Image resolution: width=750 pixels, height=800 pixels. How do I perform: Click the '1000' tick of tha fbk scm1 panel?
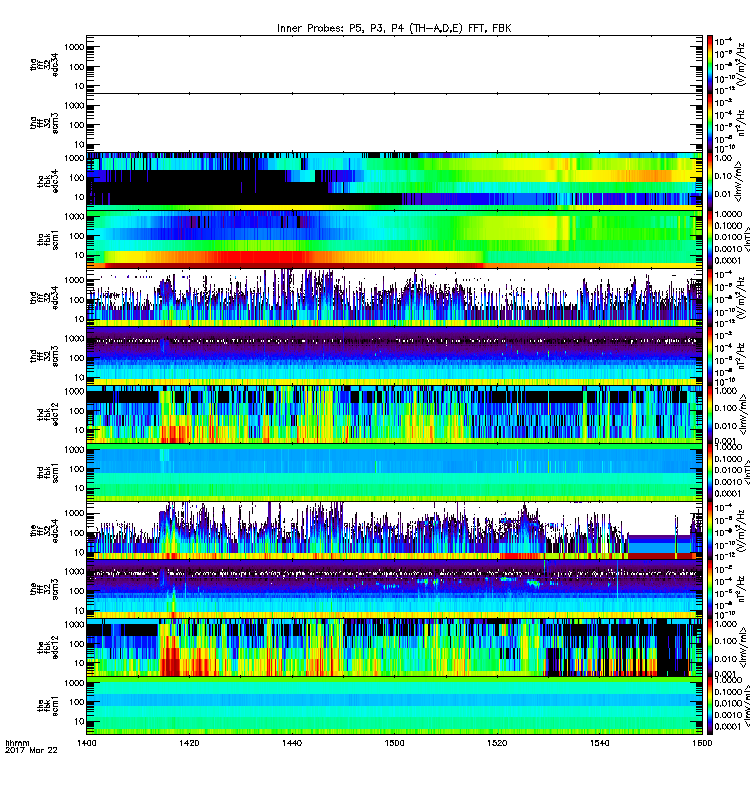click(x=74, y=217)
